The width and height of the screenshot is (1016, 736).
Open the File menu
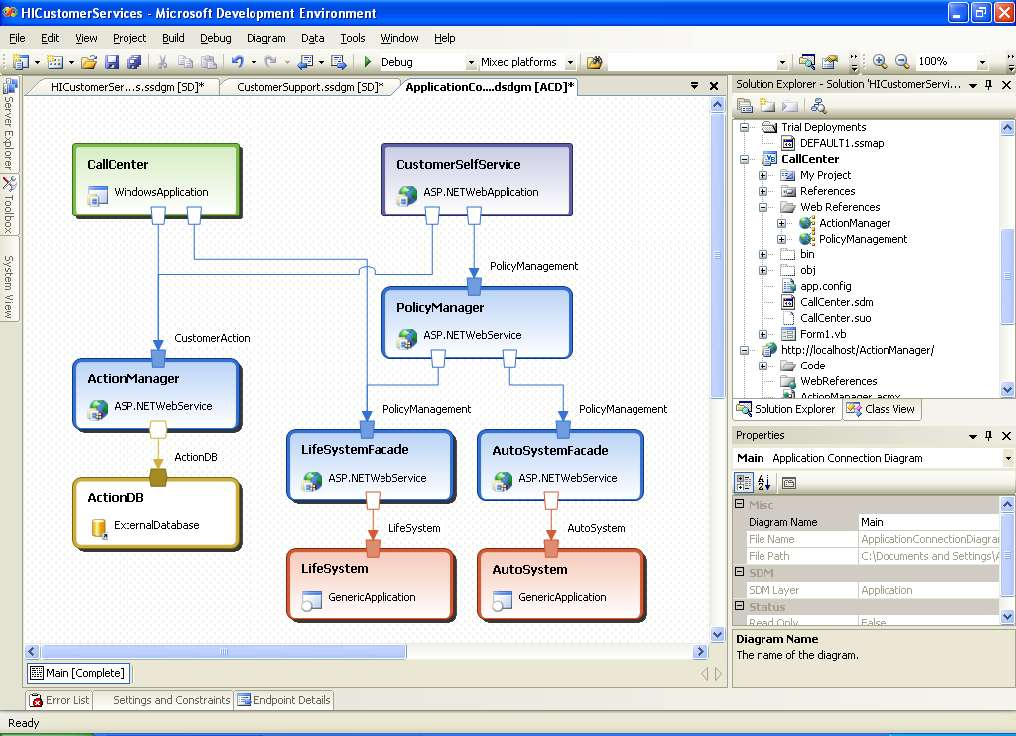pyautogui.click(x=17, y=38)
